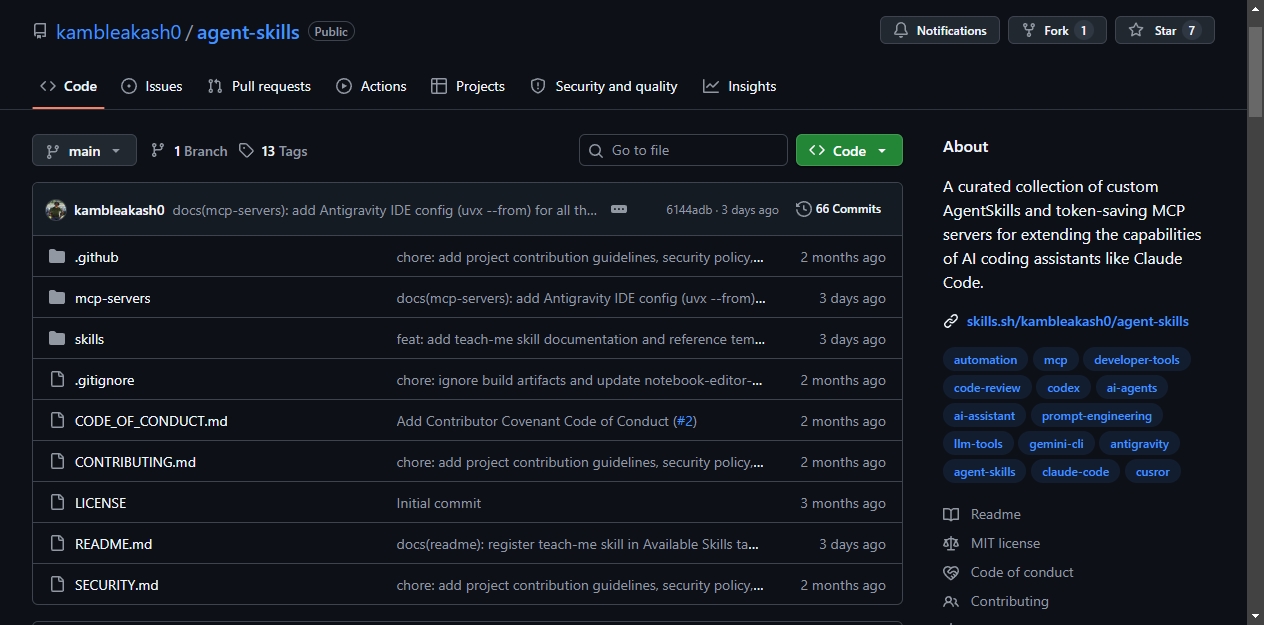The width and height of the screenshot is (1264, 625).
Task: Click the scrollbar down arrow
Action: tap(1256, 616)
